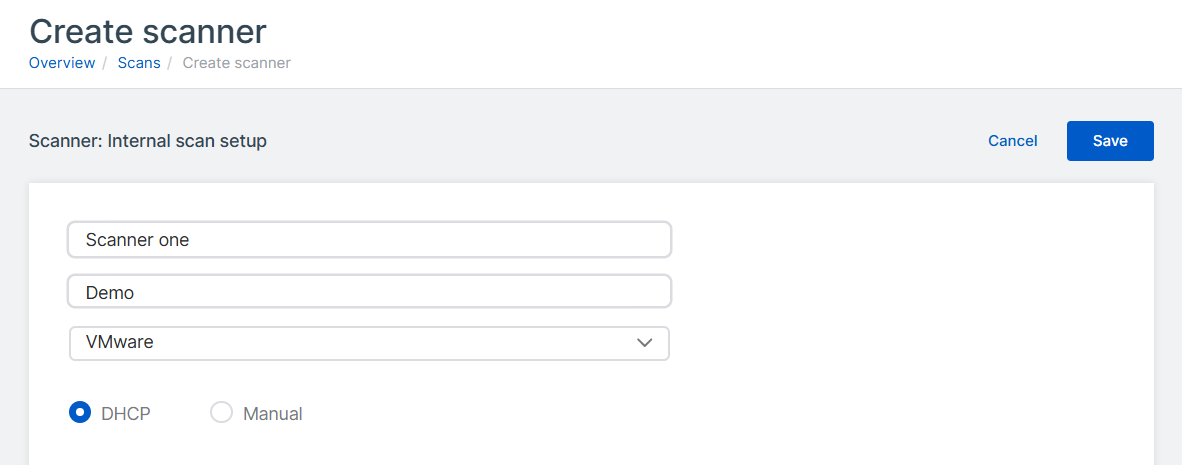Go to Overview via the breadcrumb
The height and width of the screenshot is (465, 1182).
tap(62, 63)
